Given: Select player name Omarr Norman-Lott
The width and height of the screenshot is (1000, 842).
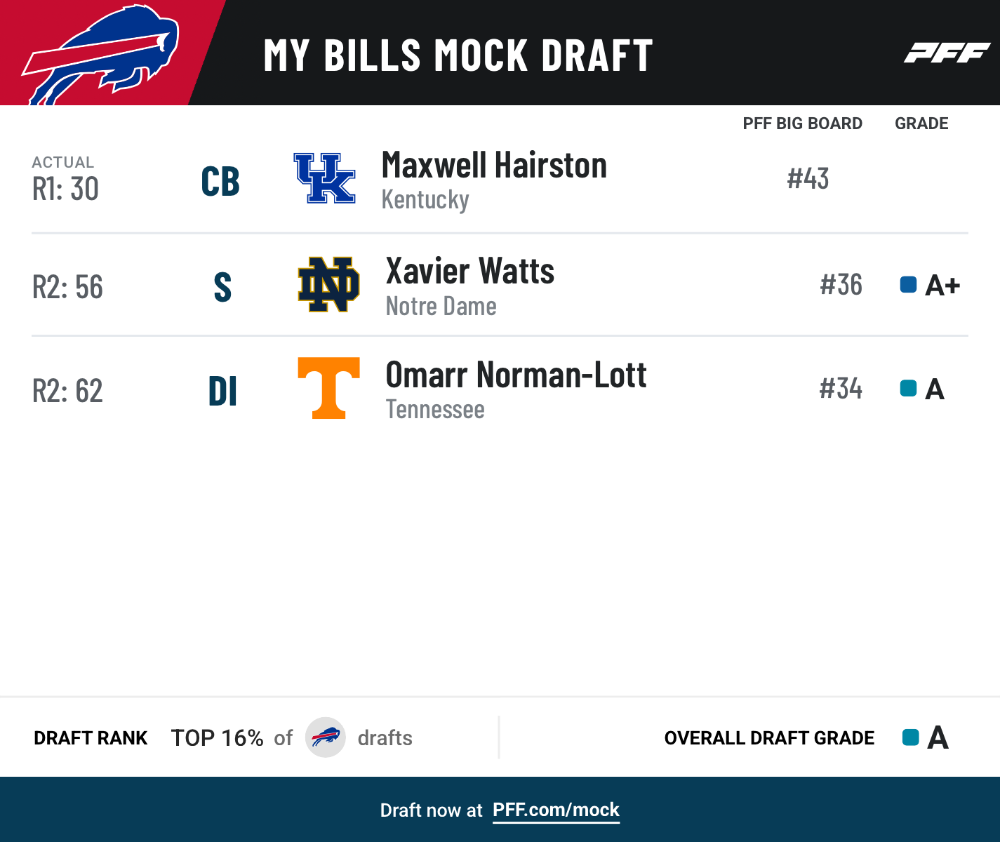Looking at the screenshot, I should [516, 374].
